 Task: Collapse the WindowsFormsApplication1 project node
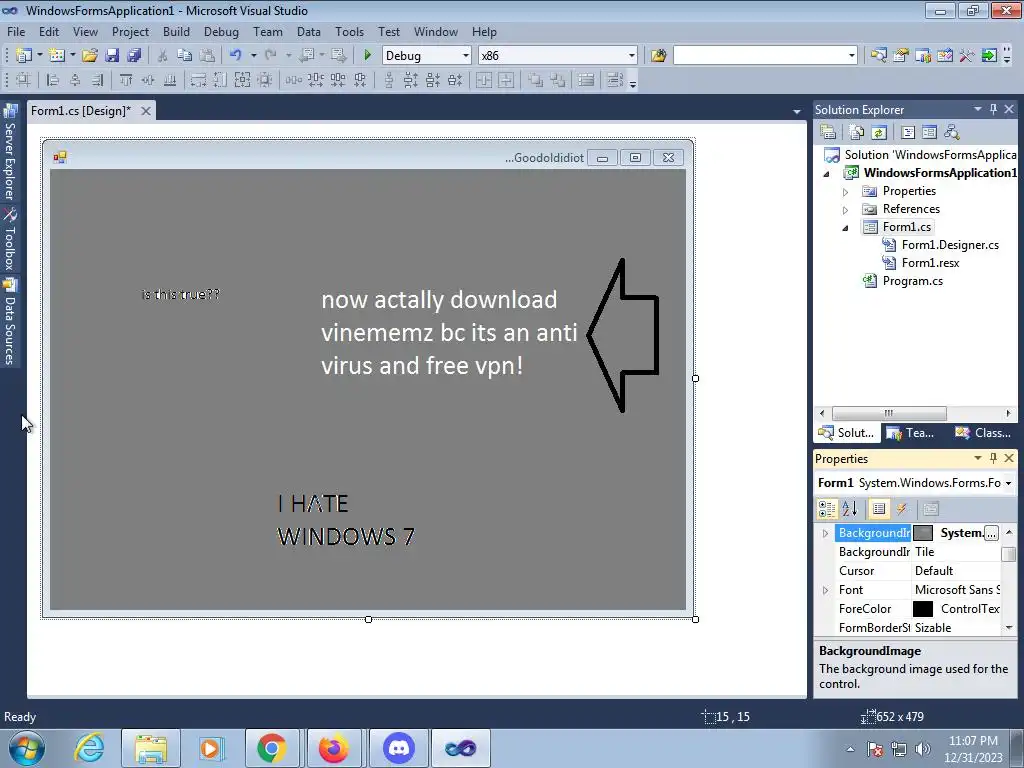coord(827,174)
